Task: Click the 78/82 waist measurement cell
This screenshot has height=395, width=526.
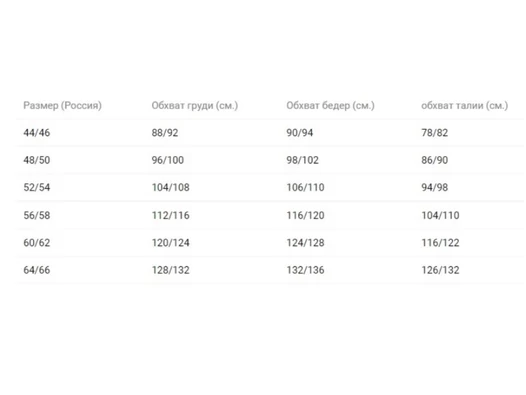Action: coord(434,133)
